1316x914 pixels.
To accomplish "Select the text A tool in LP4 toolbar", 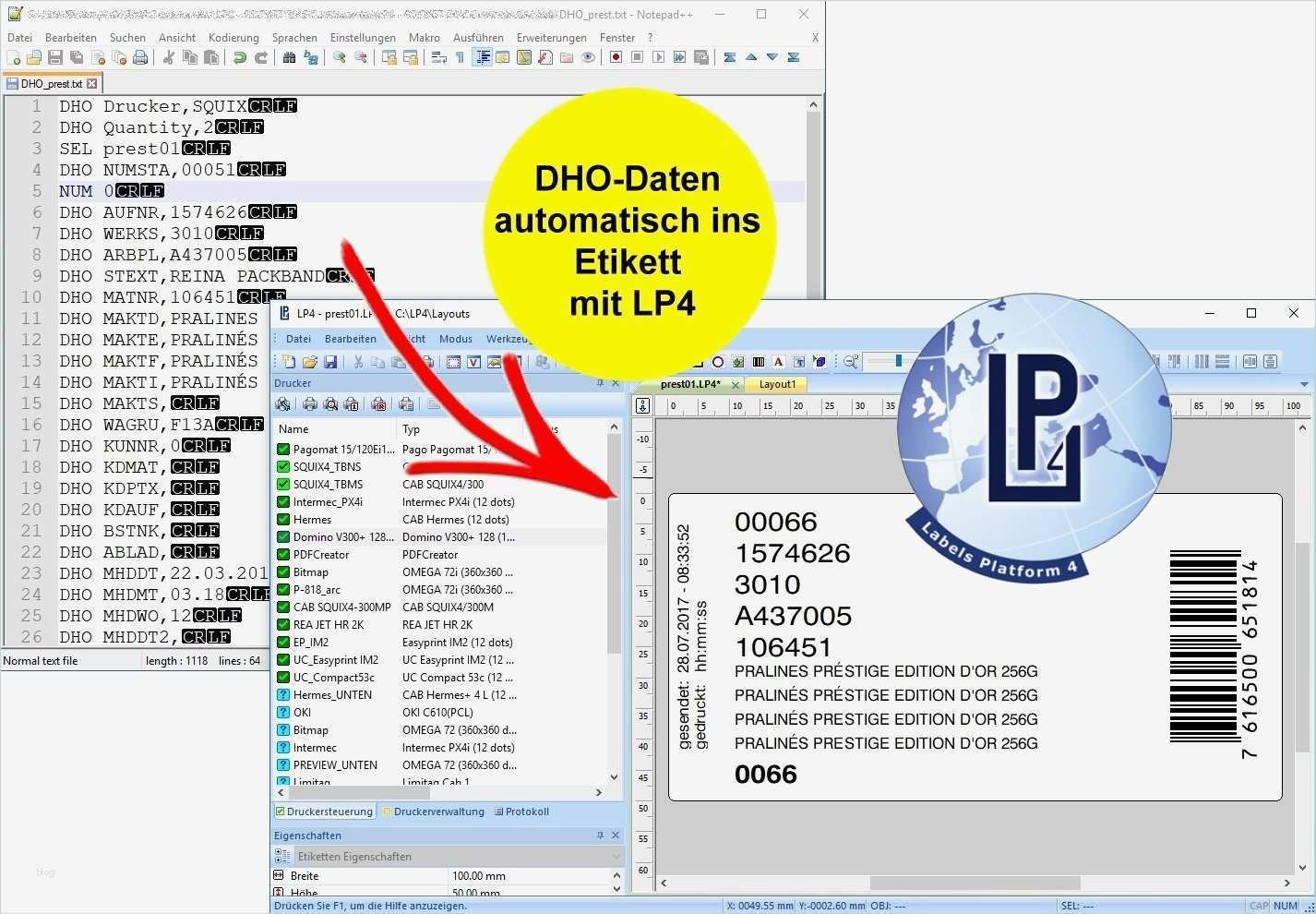I will pos(779,362).
